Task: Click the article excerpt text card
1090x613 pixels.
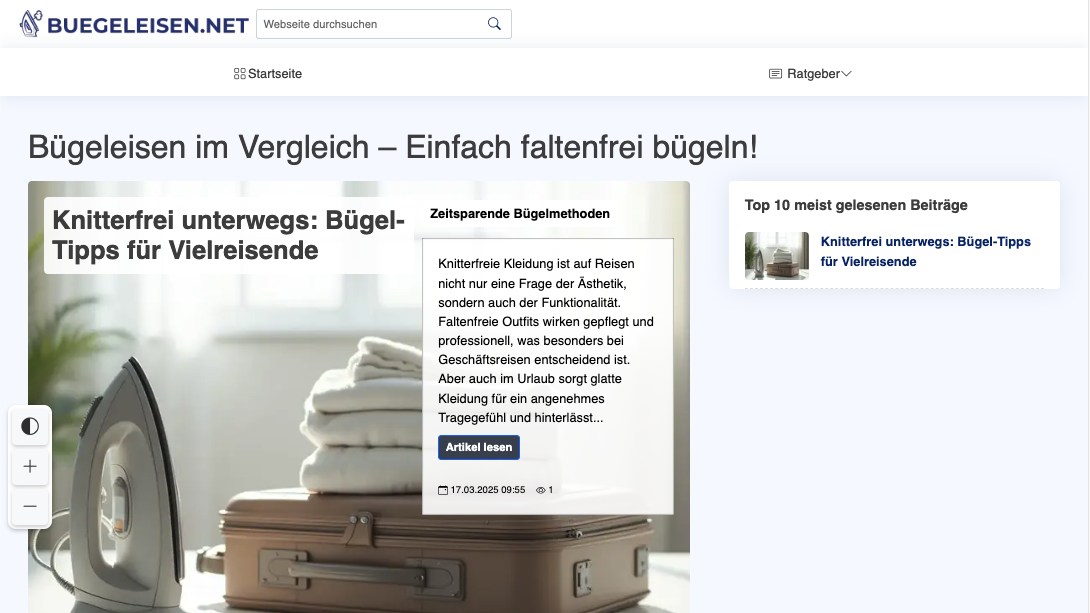Action: click(x=547, y=340)
